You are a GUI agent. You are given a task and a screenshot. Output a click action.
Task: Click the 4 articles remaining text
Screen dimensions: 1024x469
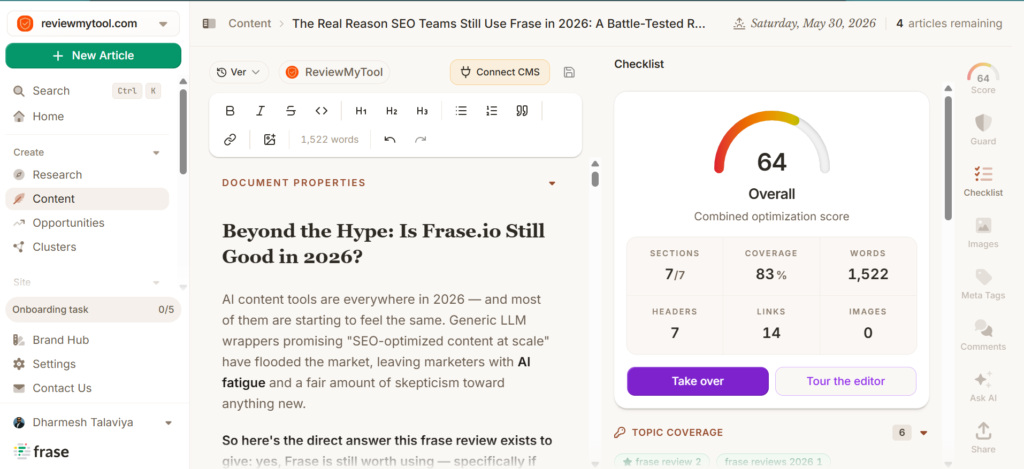point(949,24)
